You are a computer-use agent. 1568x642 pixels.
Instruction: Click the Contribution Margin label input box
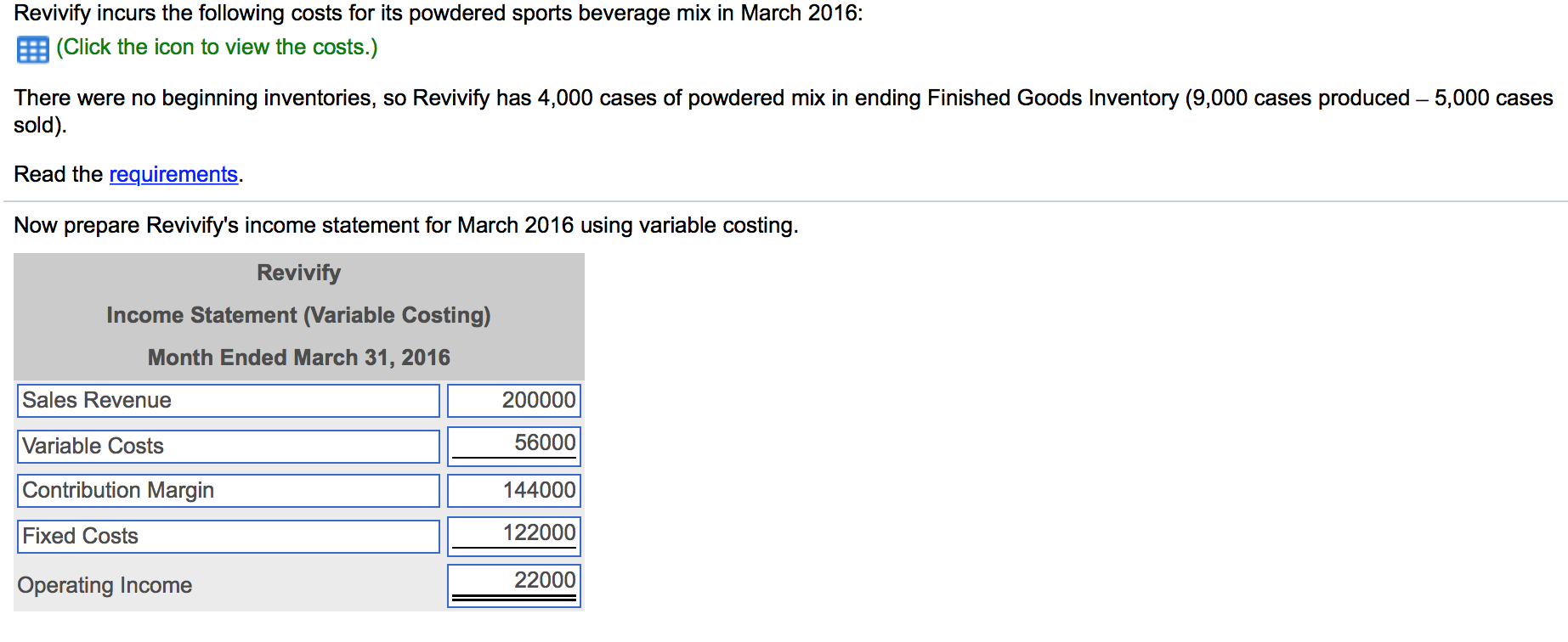point(227,491)
